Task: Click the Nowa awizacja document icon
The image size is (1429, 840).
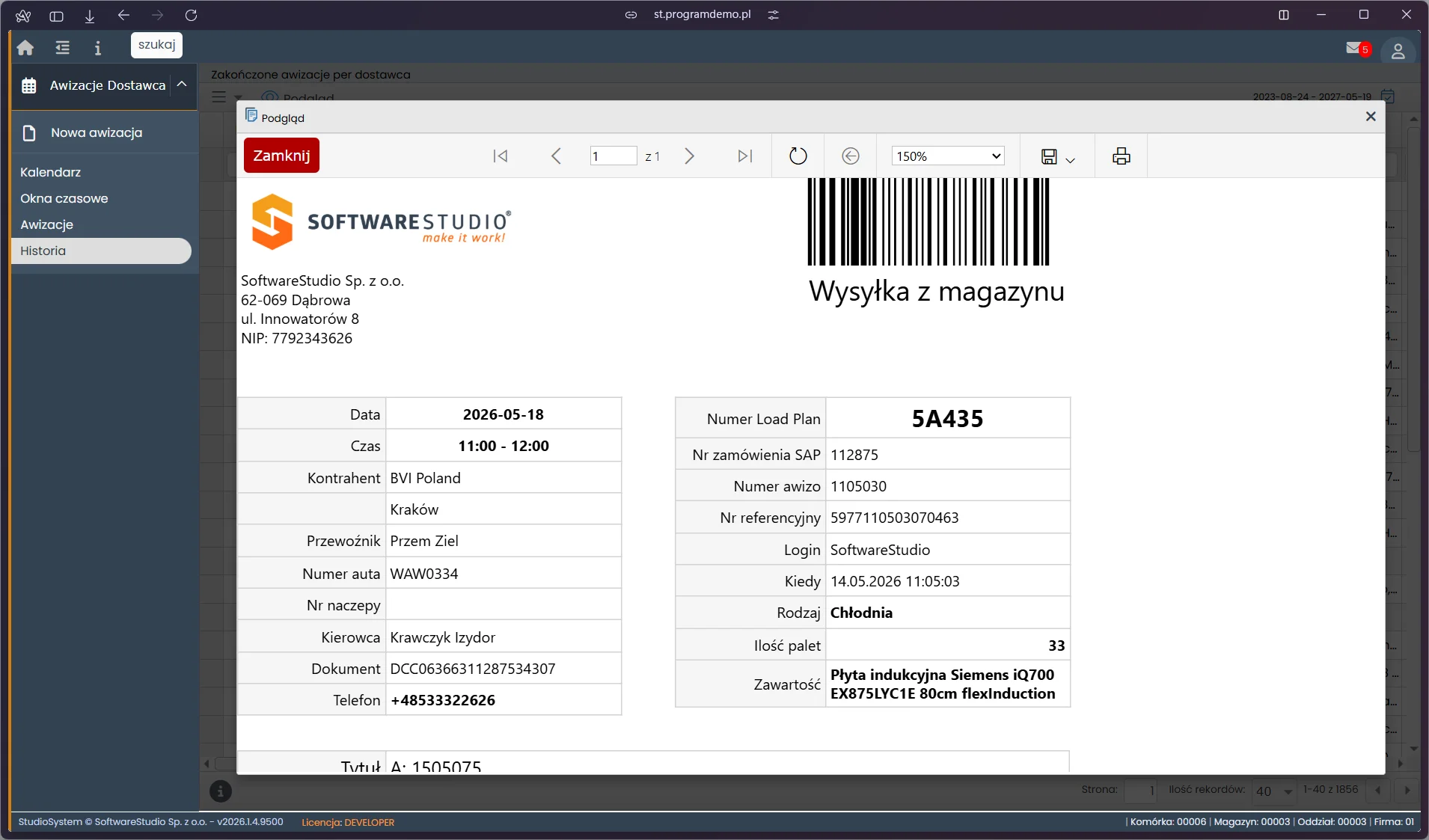Action: [29, 133]
